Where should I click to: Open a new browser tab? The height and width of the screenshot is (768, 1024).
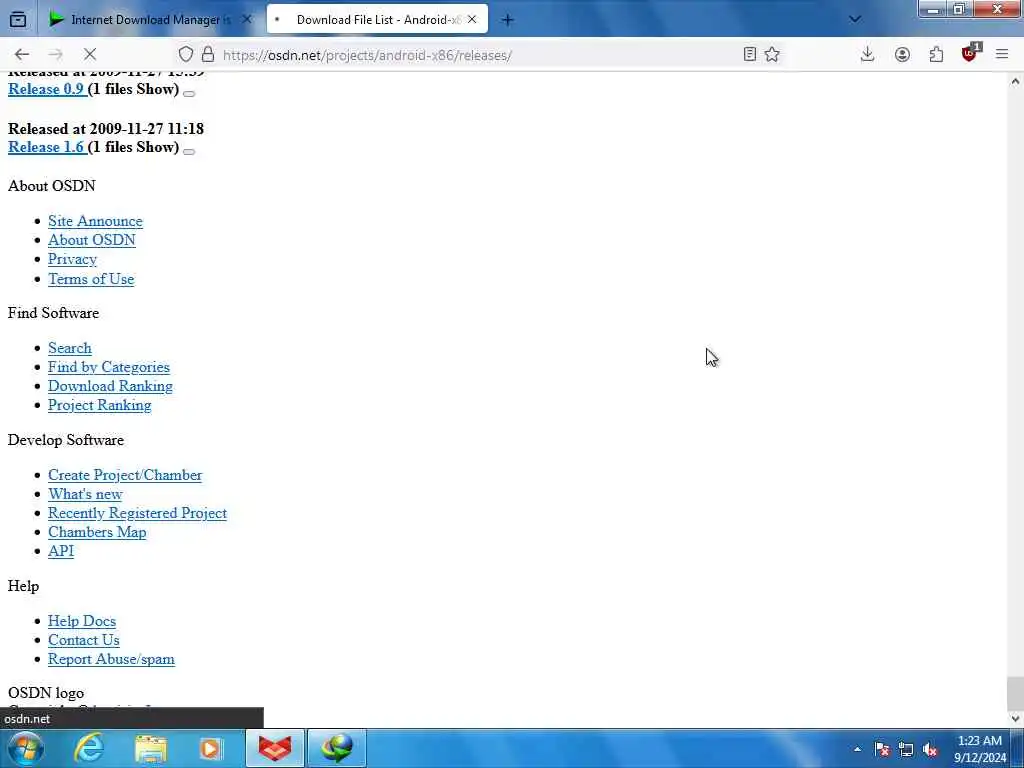pos(507,20)
